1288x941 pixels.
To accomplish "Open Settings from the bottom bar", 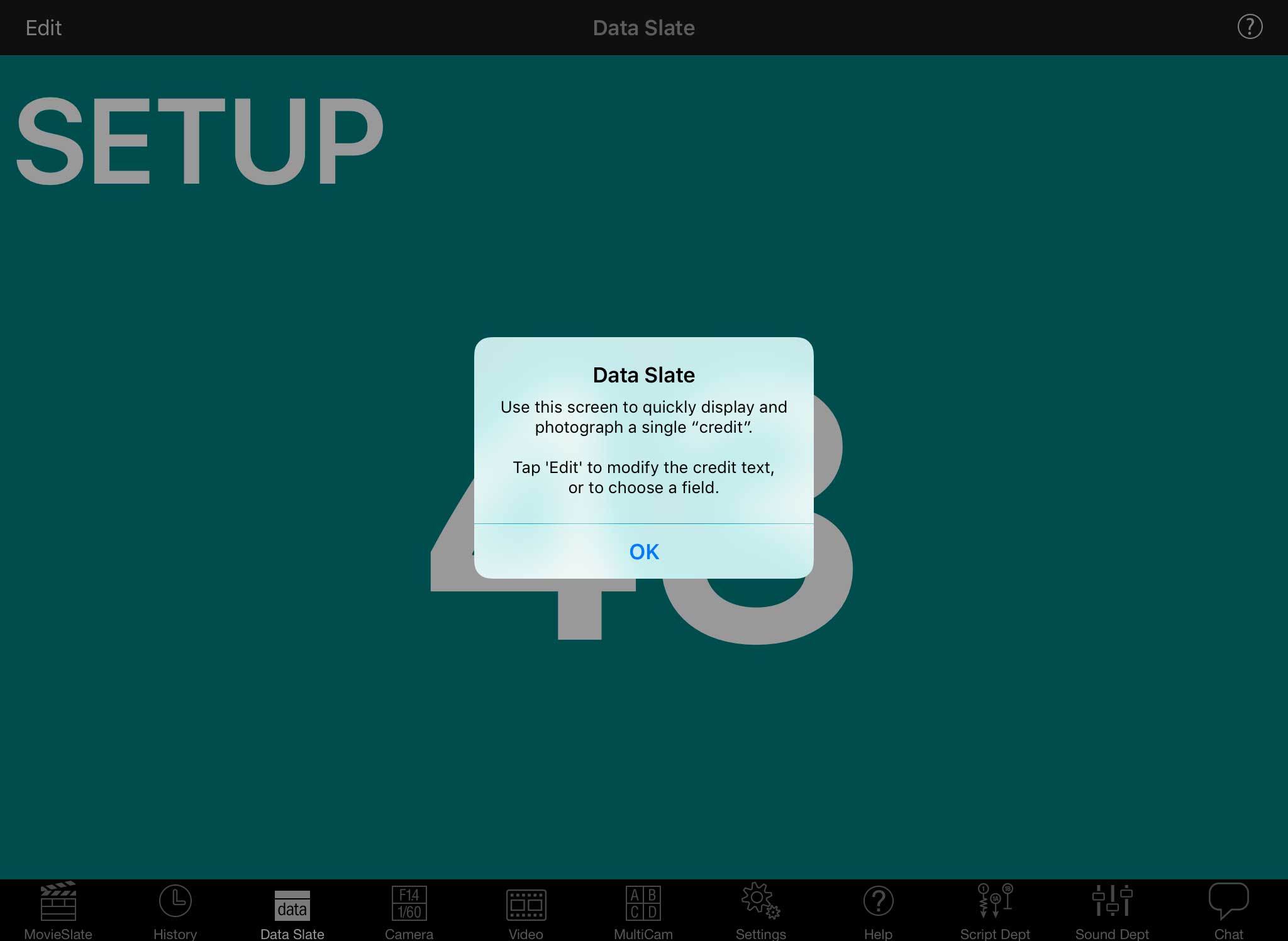I will [x=760, y=911].
